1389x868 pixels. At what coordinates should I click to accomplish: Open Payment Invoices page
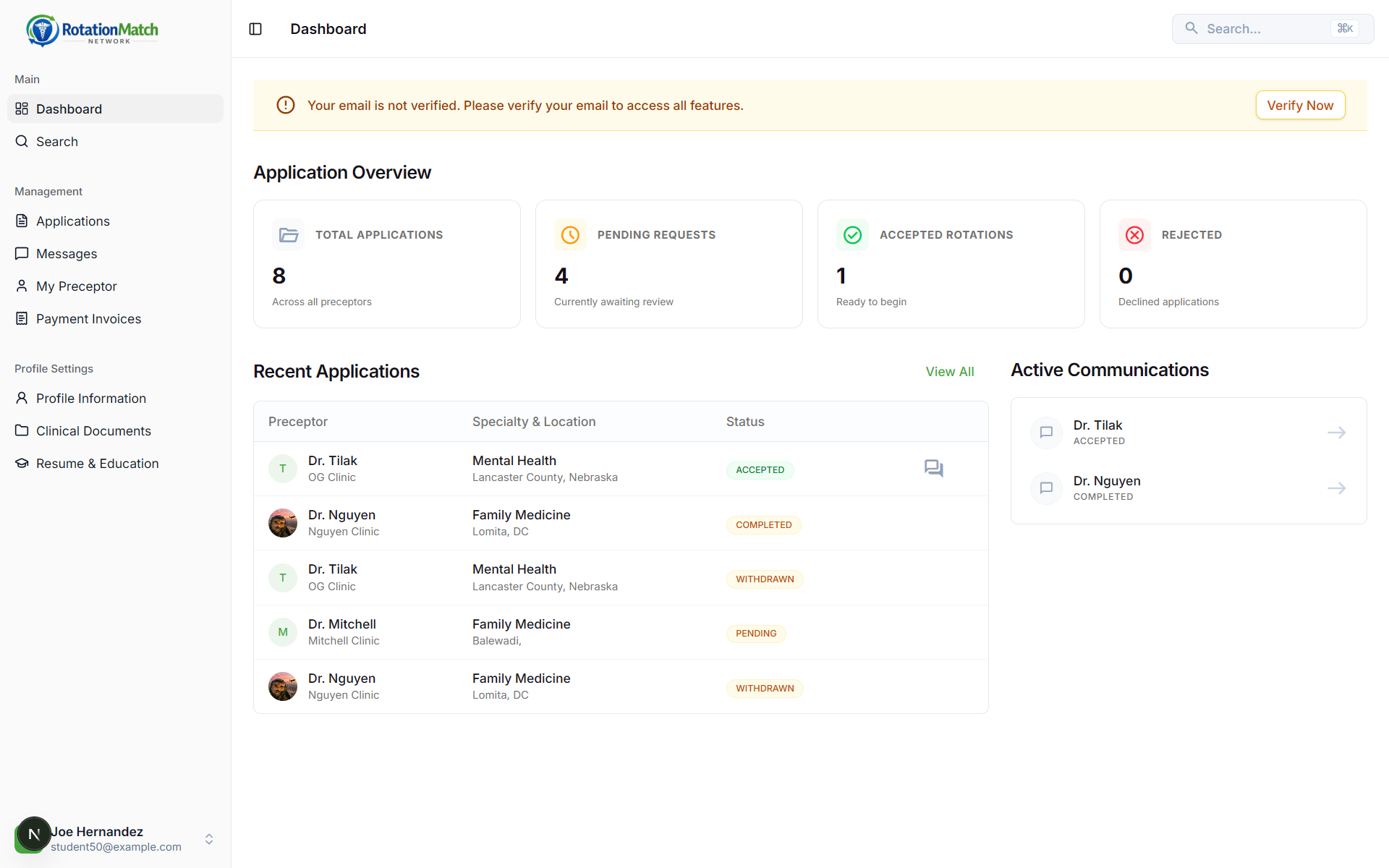click(x=88, y=319)
